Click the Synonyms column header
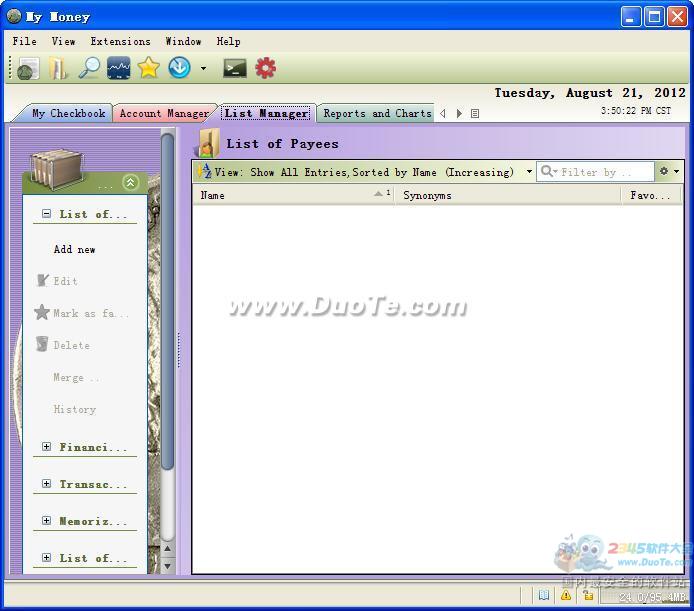Viewport: 694px width, 611px height. 507,195
